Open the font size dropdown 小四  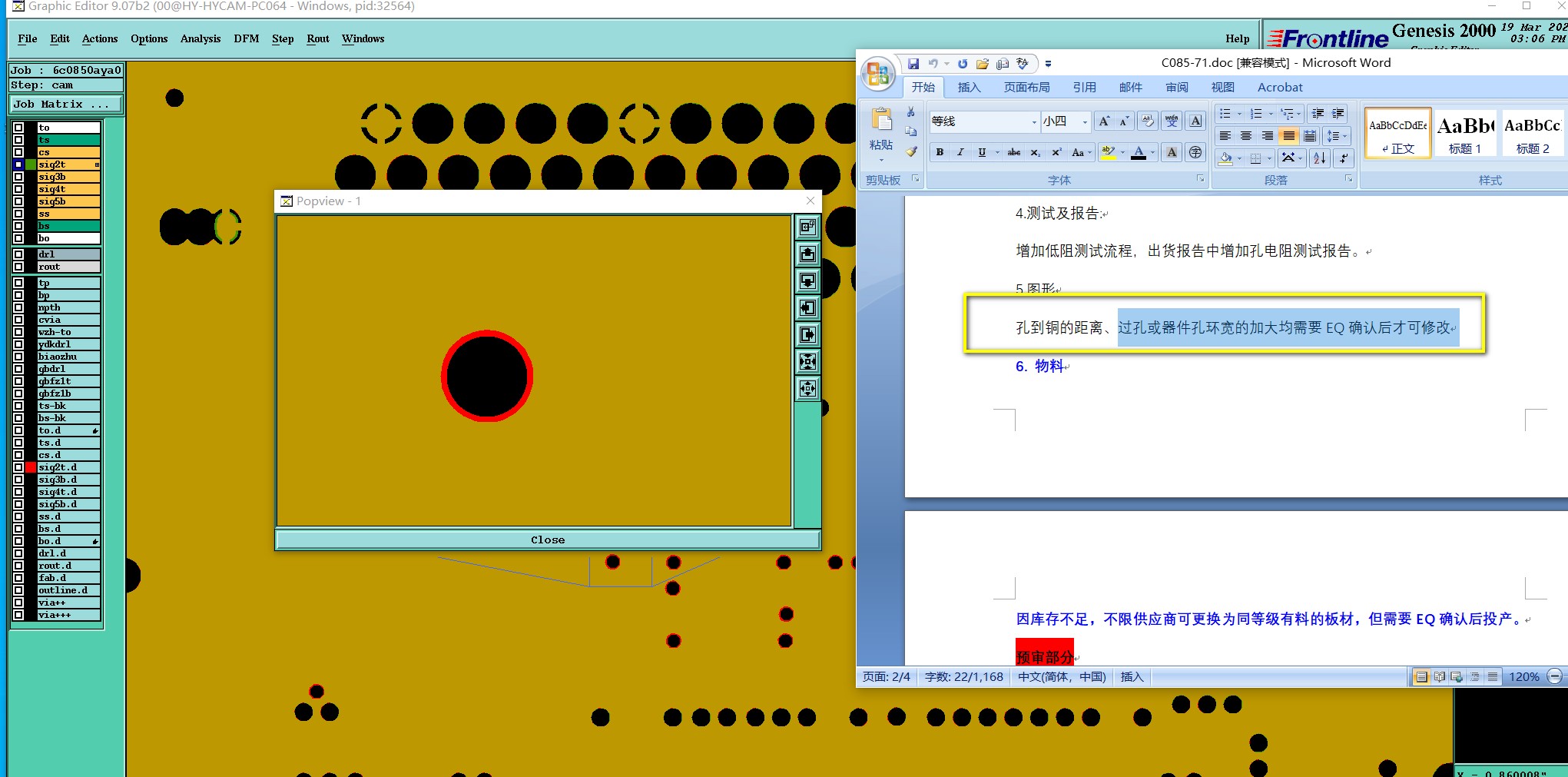(x=1085, y=121)
